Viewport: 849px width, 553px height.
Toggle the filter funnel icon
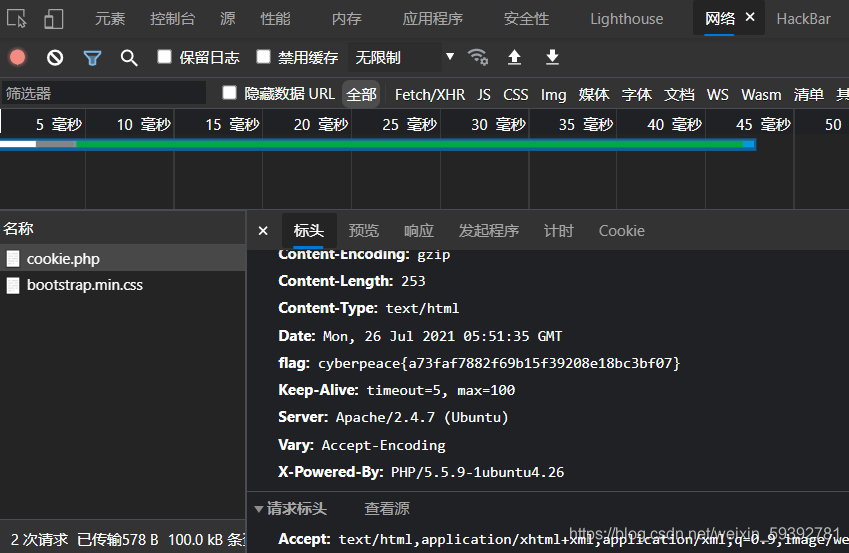coord(93,57)
